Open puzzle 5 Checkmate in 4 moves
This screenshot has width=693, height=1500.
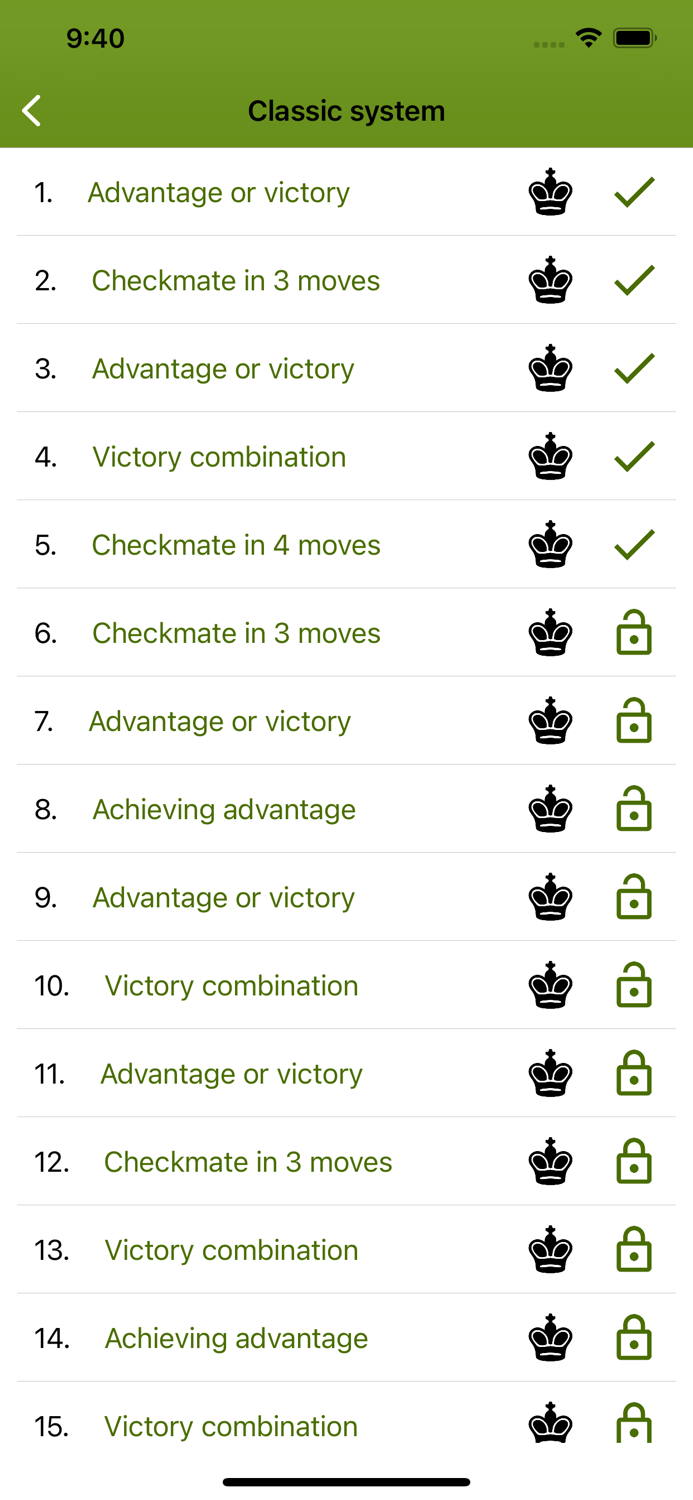pyautogui.click(x=236, y=545)
